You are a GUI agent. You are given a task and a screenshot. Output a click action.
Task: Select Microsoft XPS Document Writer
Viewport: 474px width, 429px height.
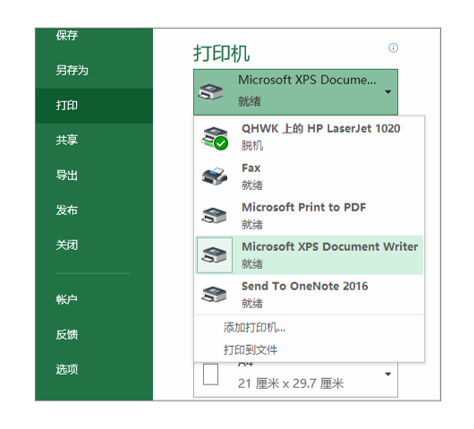[x=309, y=255]
